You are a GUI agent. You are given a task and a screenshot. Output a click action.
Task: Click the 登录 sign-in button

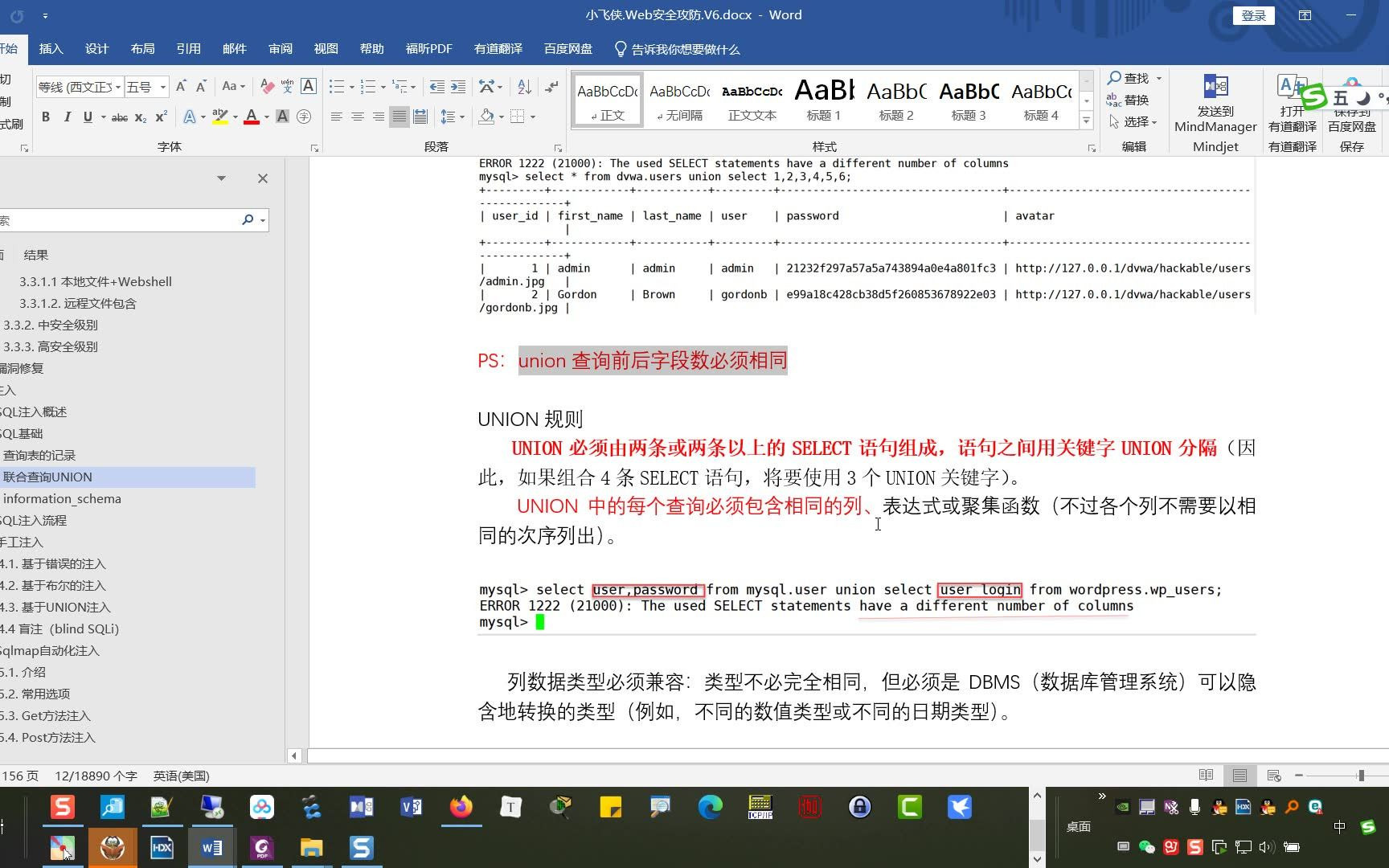point(1253,15)
